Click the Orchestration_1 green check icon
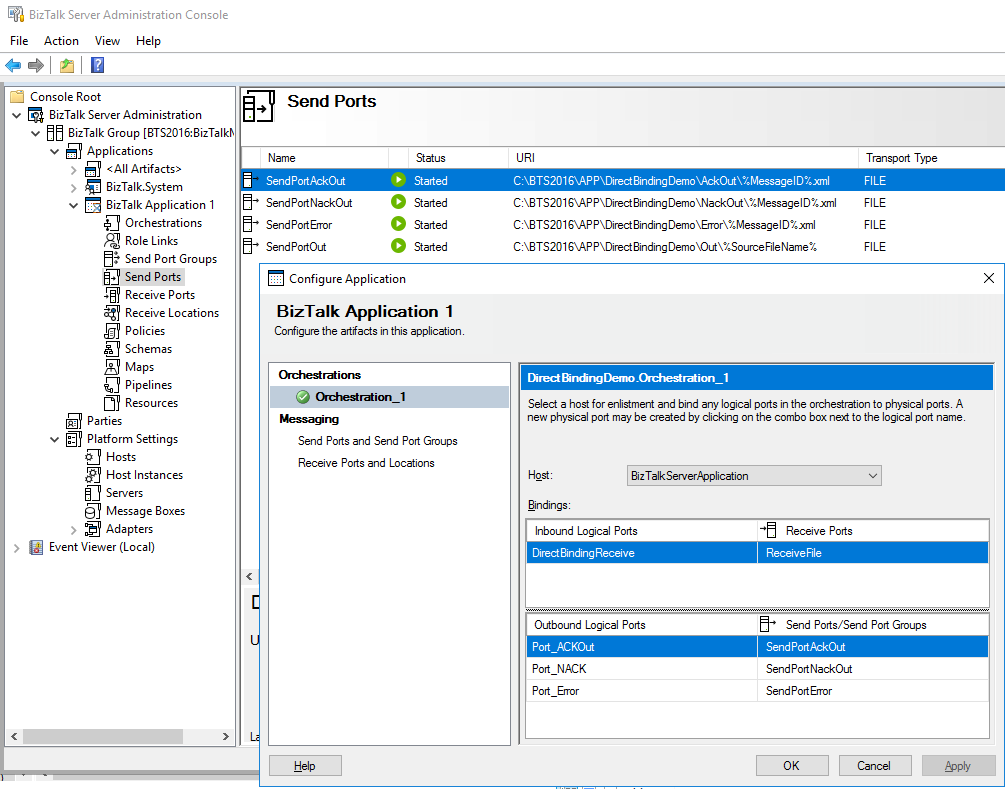The height and width of the screenshot is (789, 1005). [x=303, y=397]
